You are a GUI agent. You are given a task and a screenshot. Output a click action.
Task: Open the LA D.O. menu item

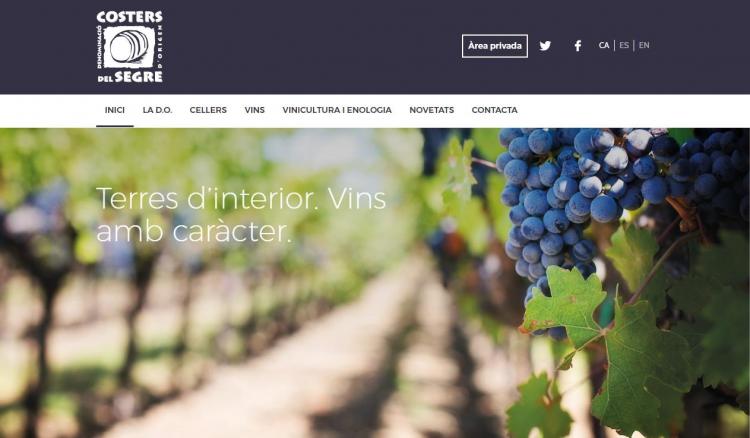(x=157, y=110)
